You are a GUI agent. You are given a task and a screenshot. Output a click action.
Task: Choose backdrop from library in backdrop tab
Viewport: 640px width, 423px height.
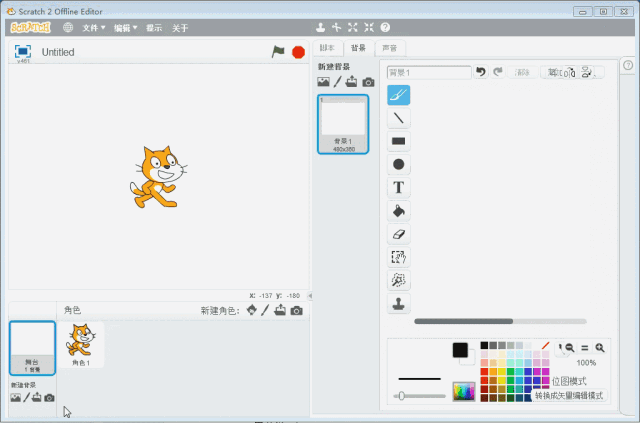(323, 82)
